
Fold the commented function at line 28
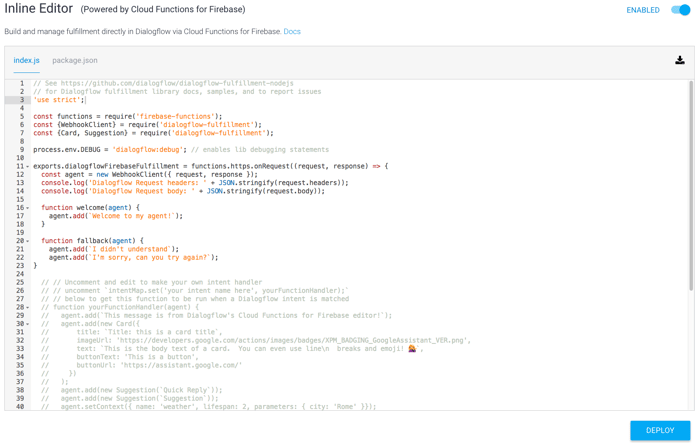coord(28,308)
